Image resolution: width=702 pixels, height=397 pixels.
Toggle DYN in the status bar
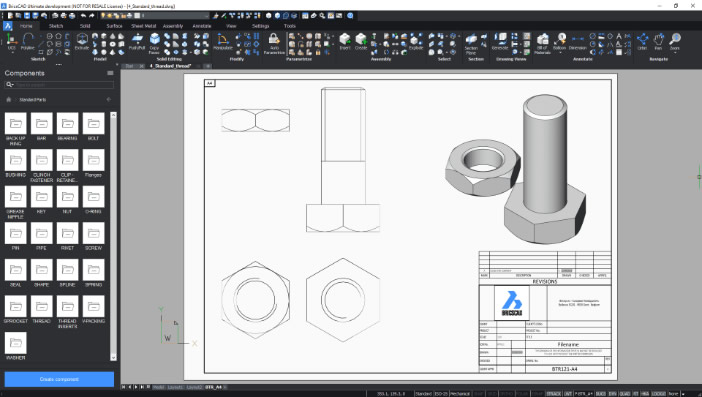612,394
